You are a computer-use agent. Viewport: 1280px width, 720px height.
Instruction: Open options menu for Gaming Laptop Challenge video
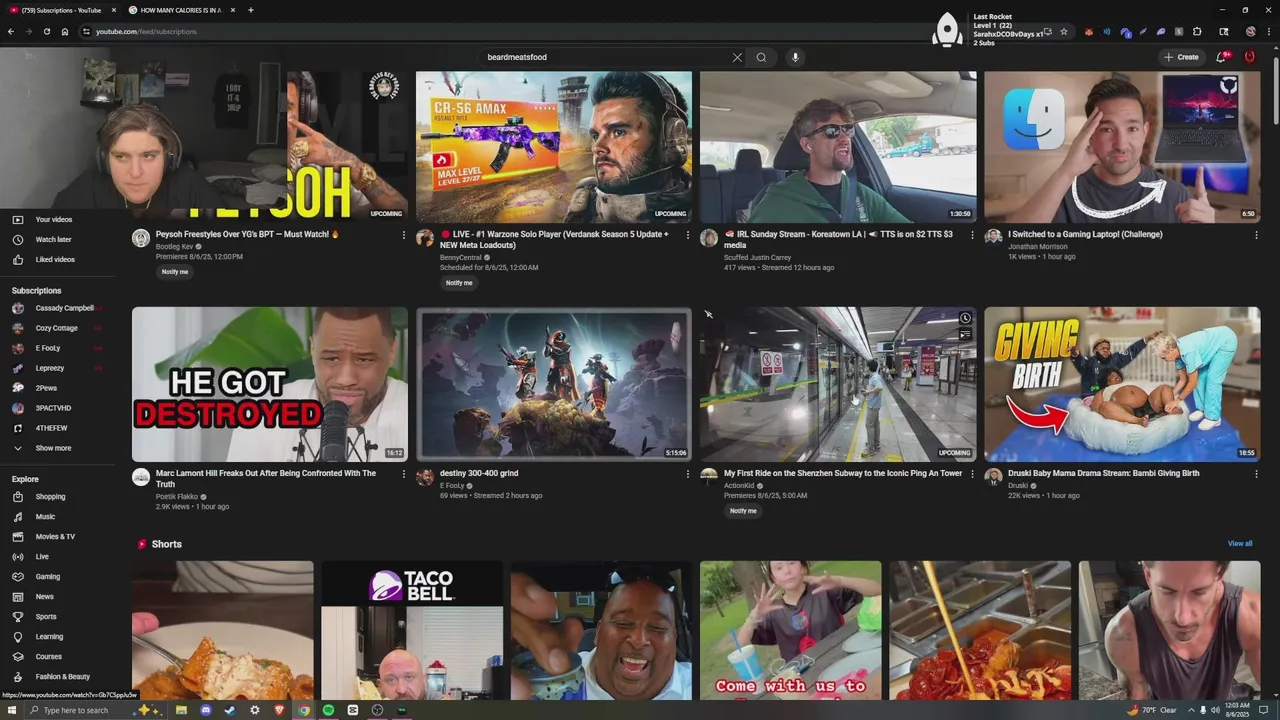[x=1256, y=235]
